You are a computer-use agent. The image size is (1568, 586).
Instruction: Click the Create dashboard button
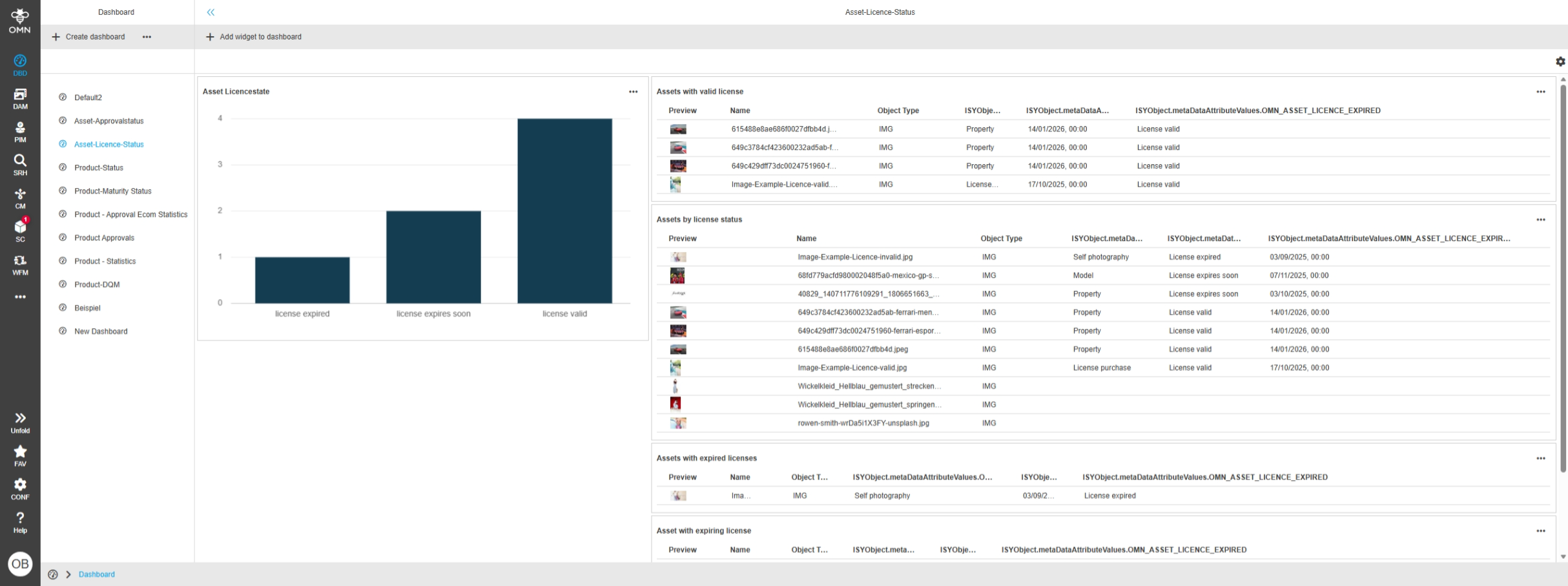(x=88, y=37)
